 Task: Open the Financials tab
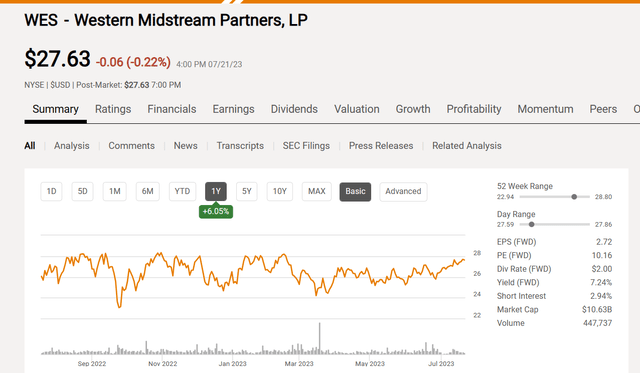[172, 109]
